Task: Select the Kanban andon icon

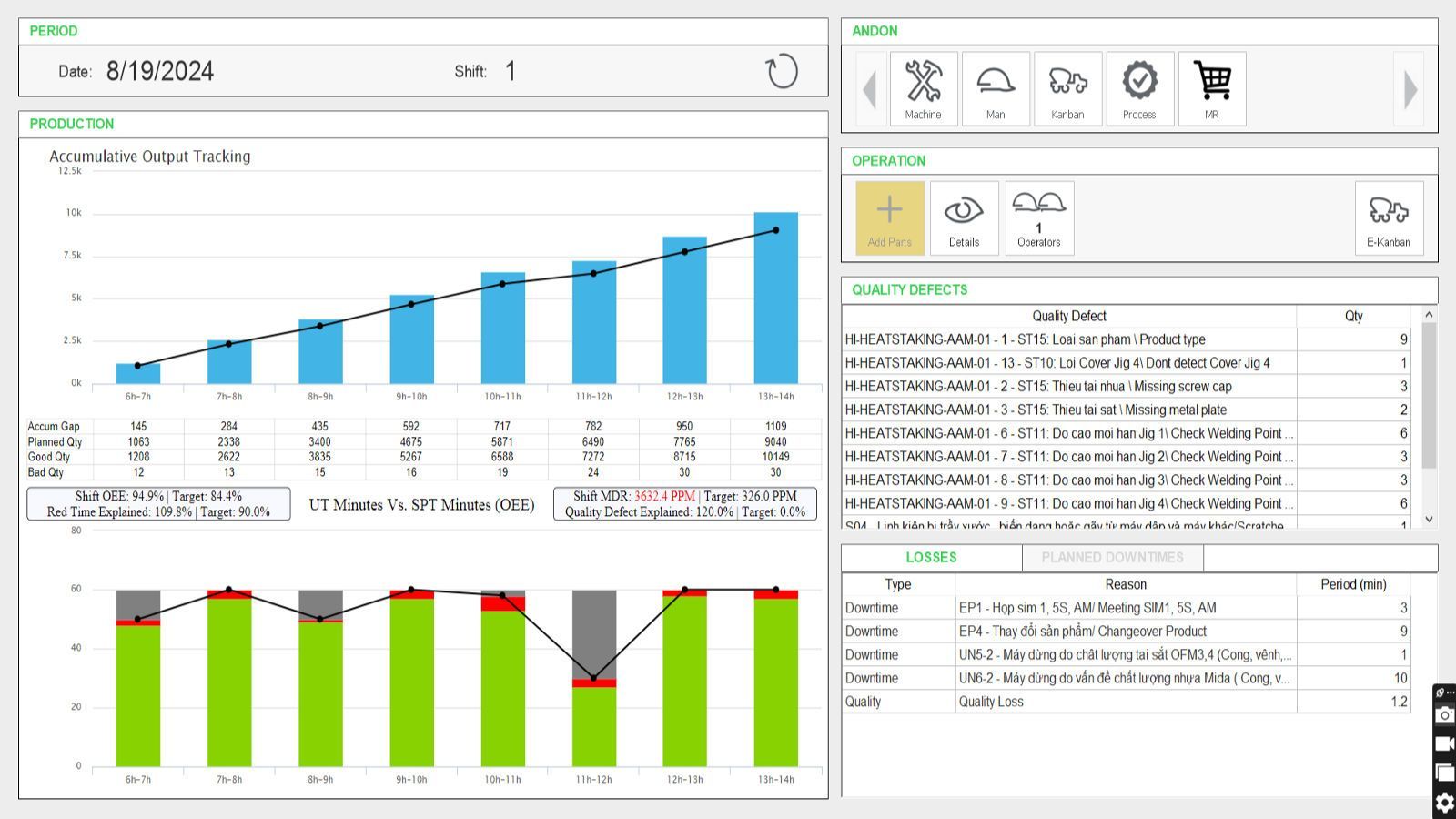Action: (x=1067, y=88)
